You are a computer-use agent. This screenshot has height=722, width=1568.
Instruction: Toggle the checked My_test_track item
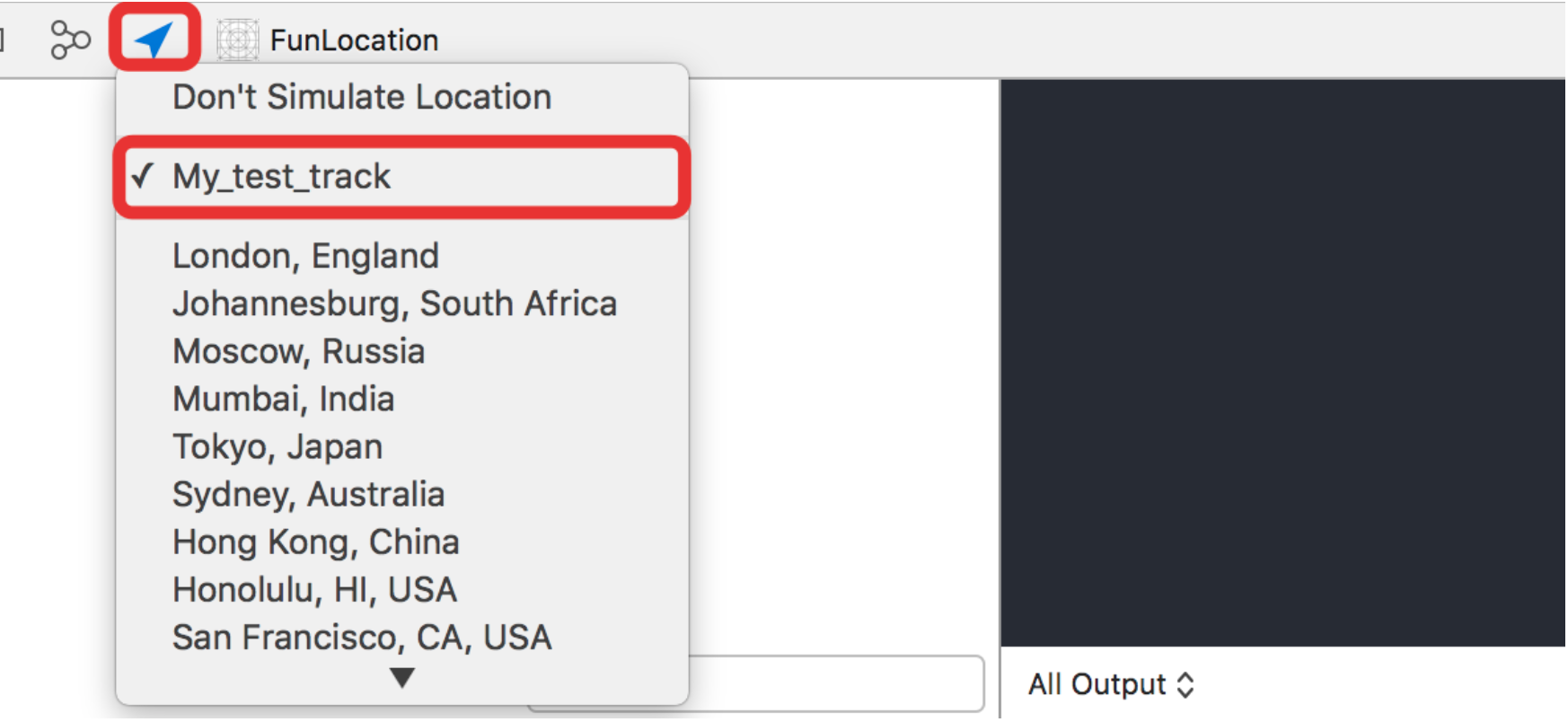[x=282, y=177]
